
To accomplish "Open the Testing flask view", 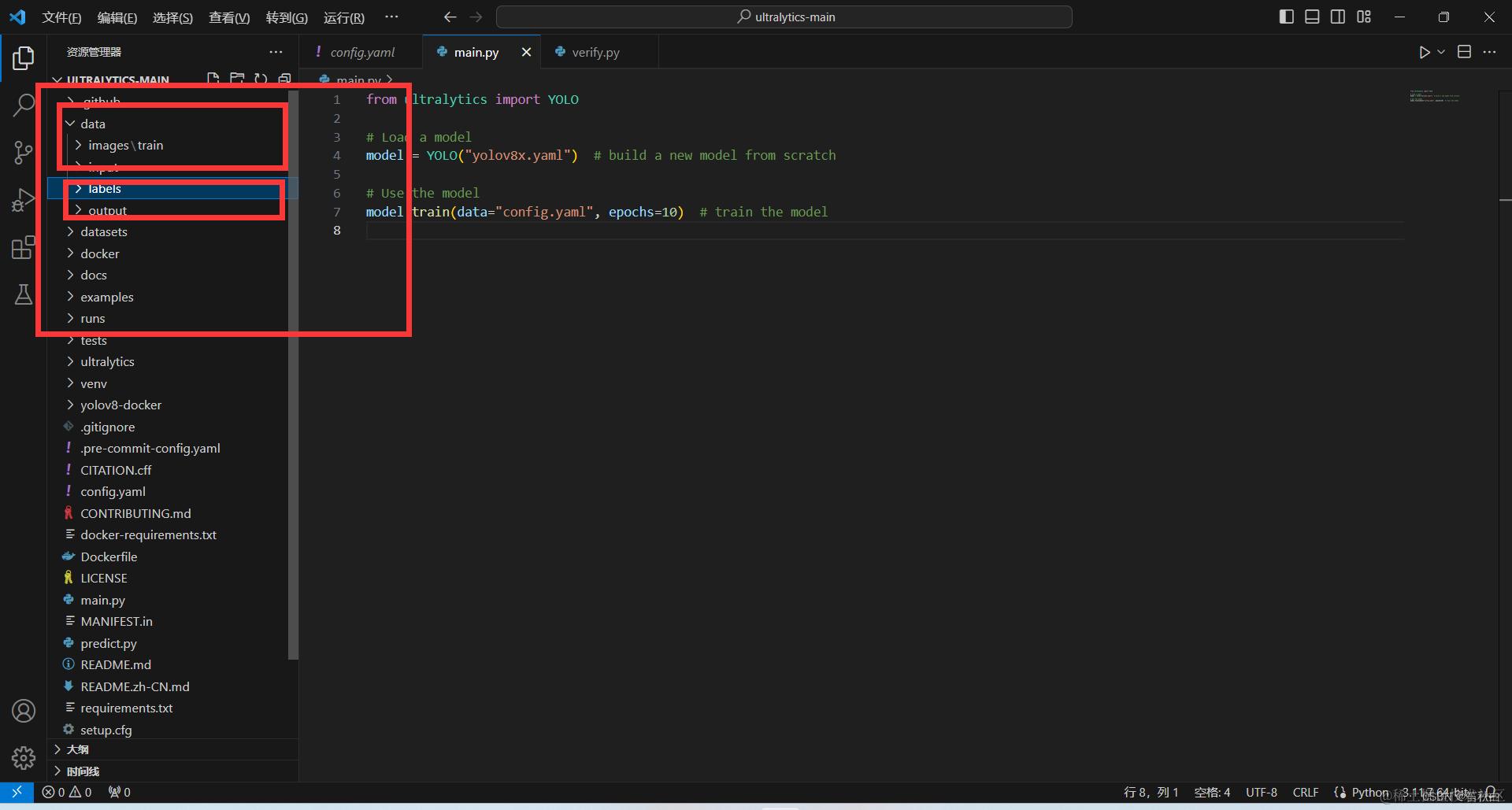I will click(x=24, y=294).
